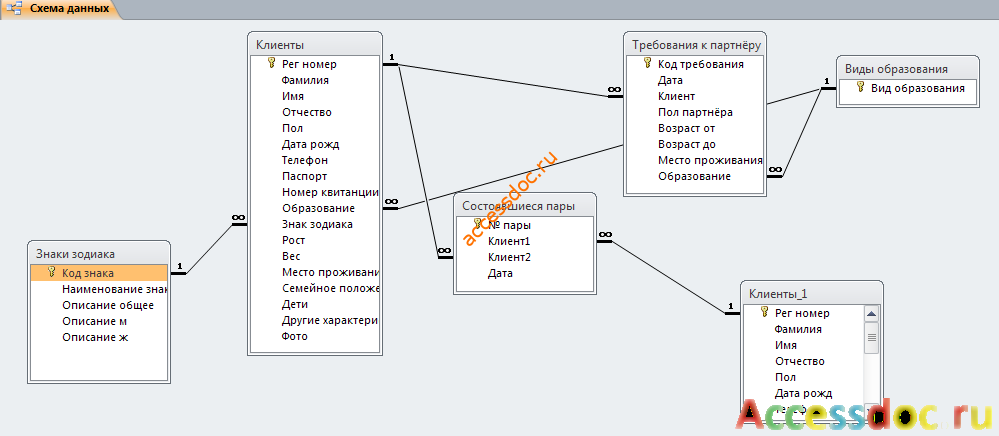Select the Знаки зодиака table header

(99, 254)
